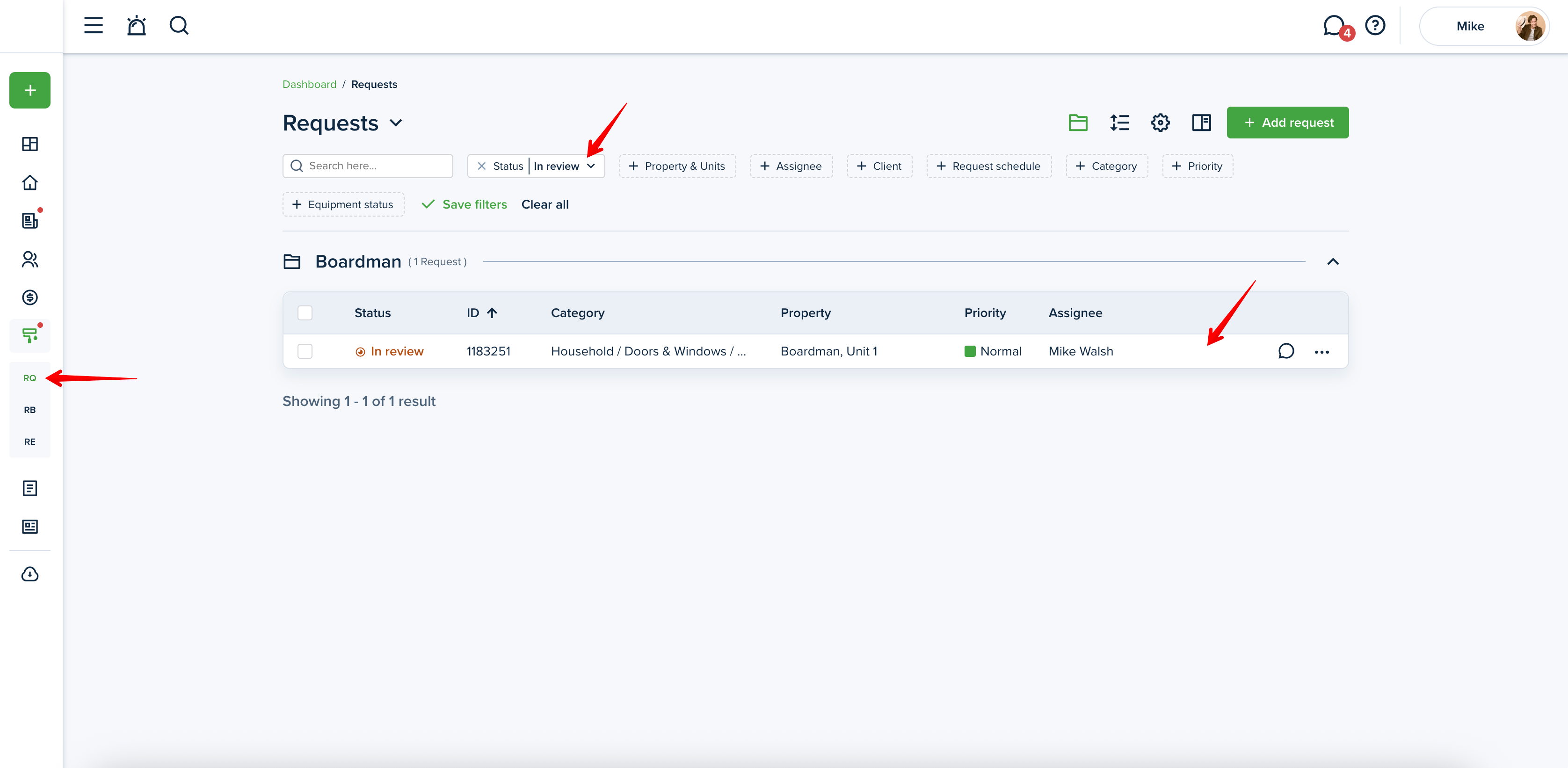Image resolution: width=1568 pixels, height=768 pixels.
Task: Open the comment bubble on request row
Action: coord(1285,351)
